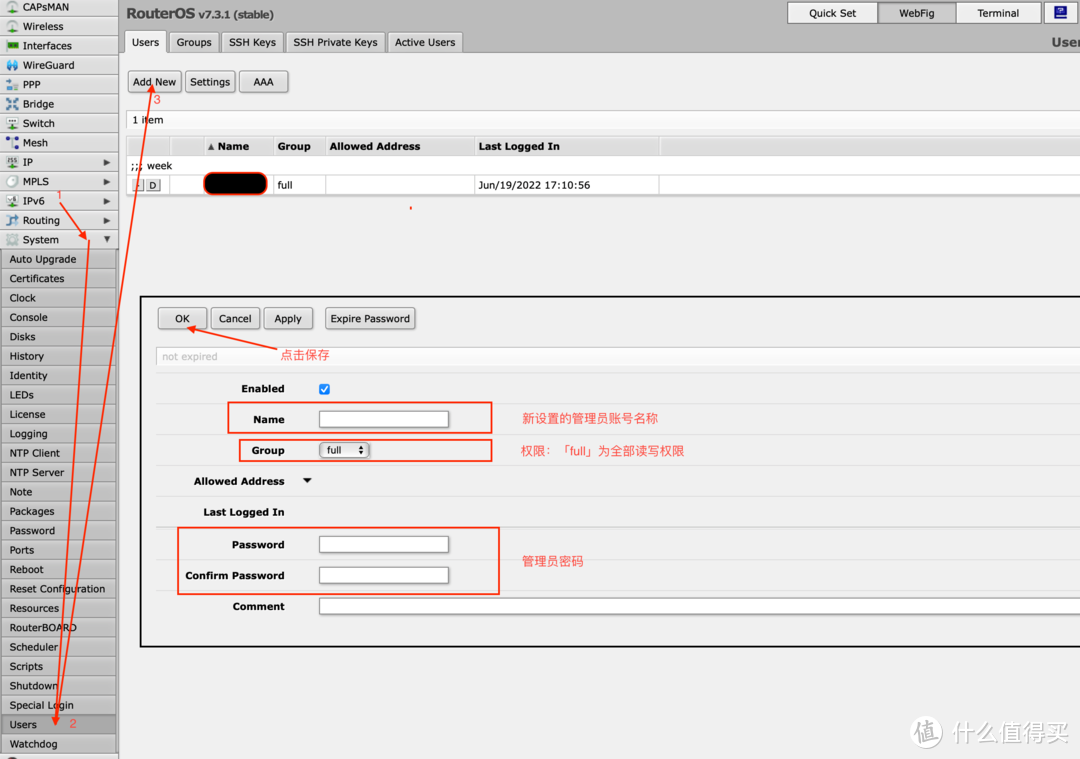Click the Switch icon in sidebar

[x=12, y=124]
